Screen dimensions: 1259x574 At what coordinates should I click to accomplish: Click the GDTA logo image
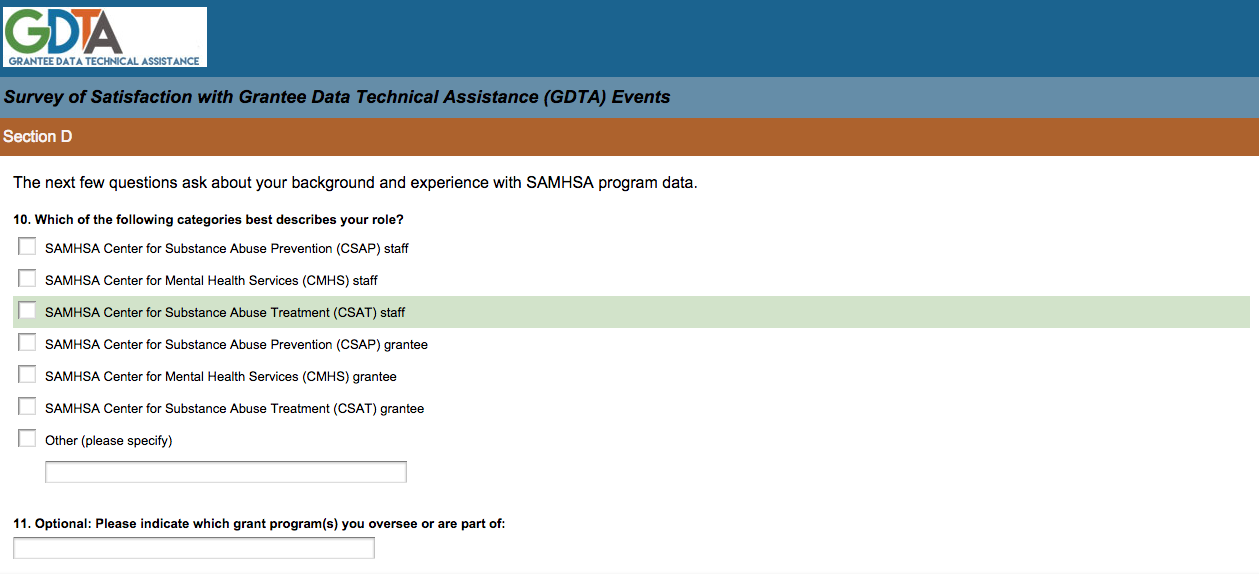click(x=105, y=37)
